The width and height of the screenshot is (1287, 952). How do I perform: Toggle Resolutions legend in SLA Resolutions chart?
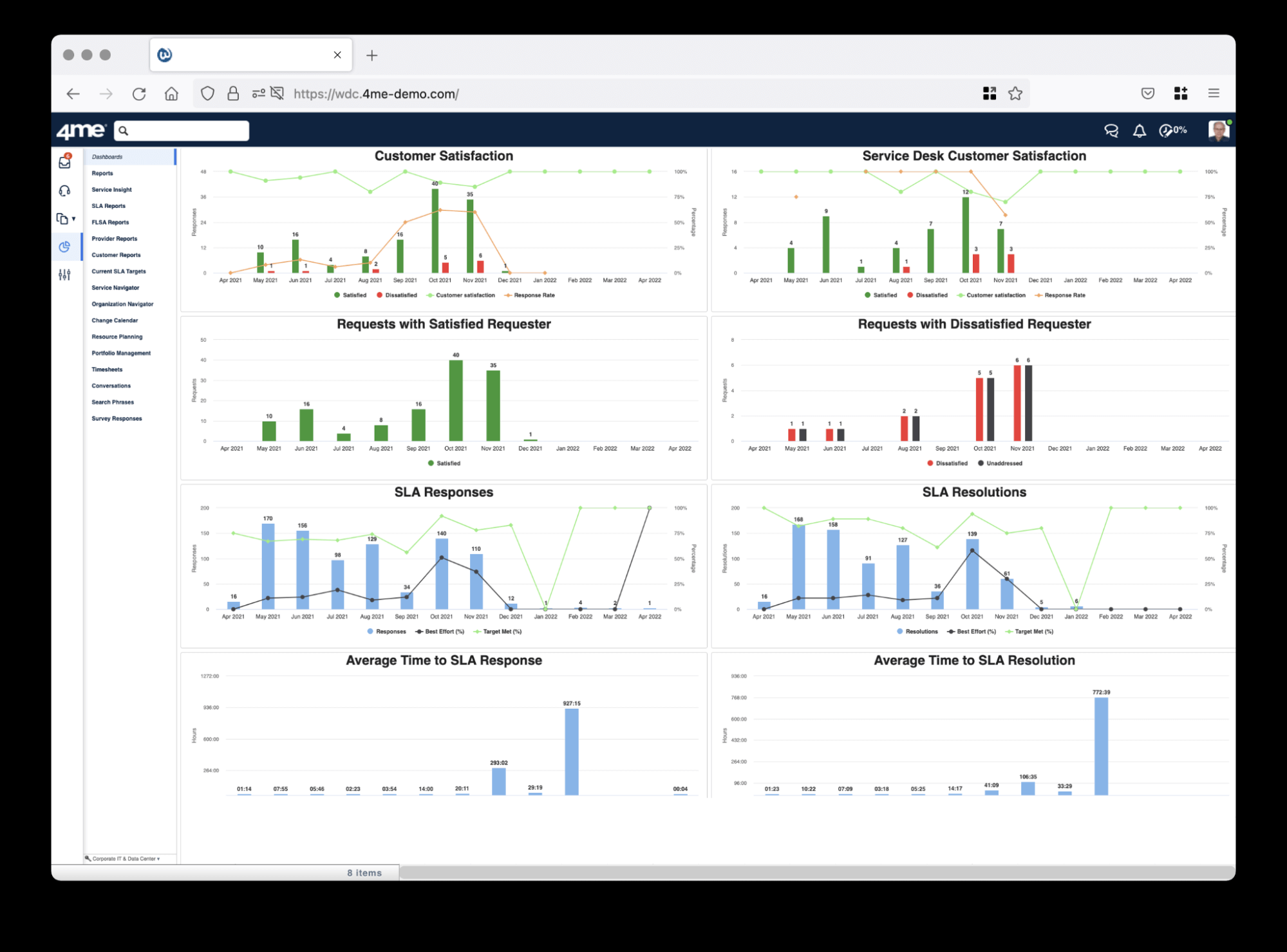pyautogui.click(x=917, y=631)
